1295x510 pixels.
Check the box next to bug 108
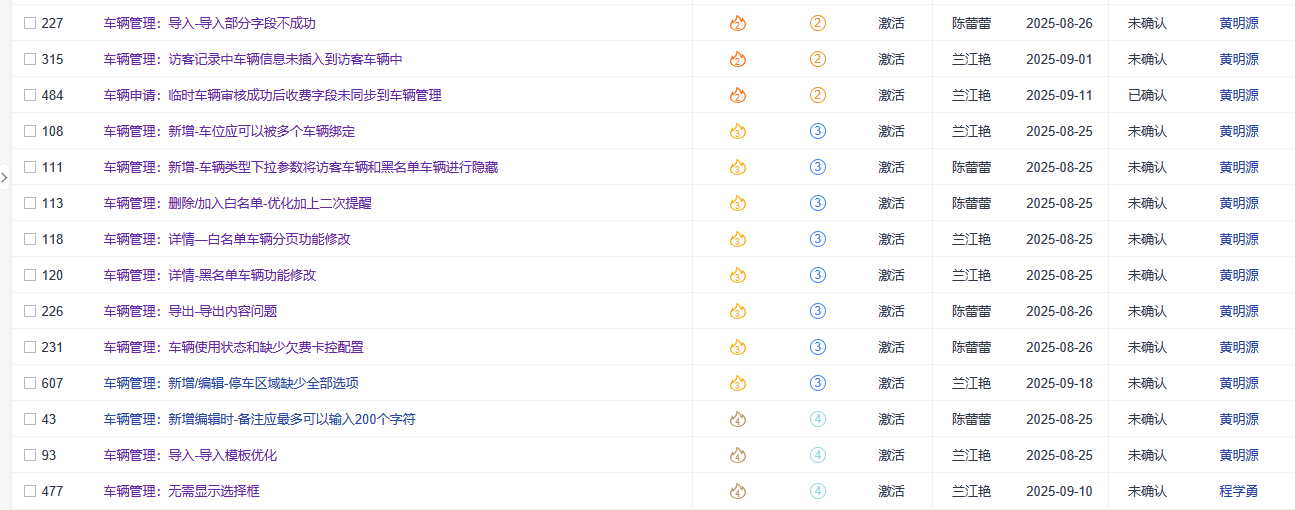point(30,131)
